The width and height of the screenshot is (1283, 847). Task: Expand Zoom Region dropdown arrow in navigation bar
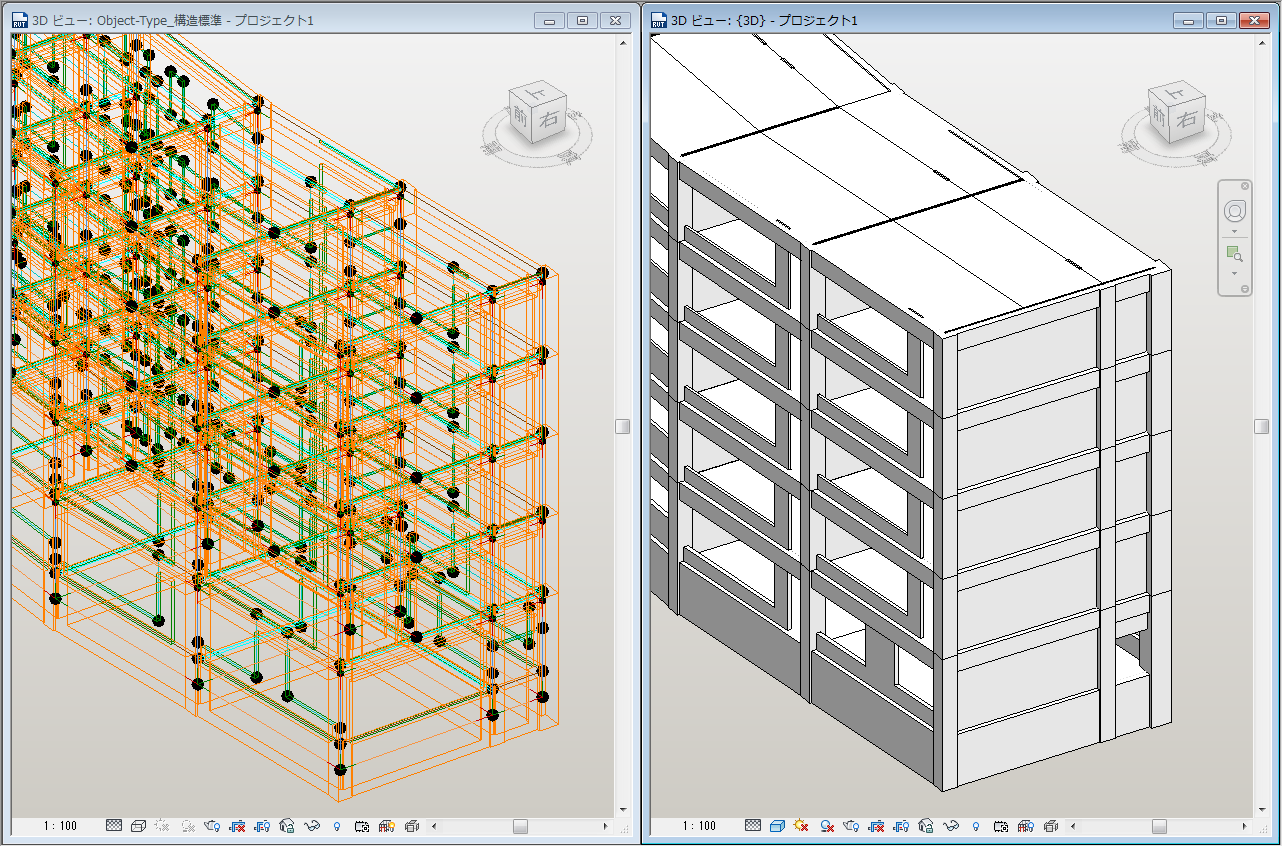click(x=1235, y=274)
